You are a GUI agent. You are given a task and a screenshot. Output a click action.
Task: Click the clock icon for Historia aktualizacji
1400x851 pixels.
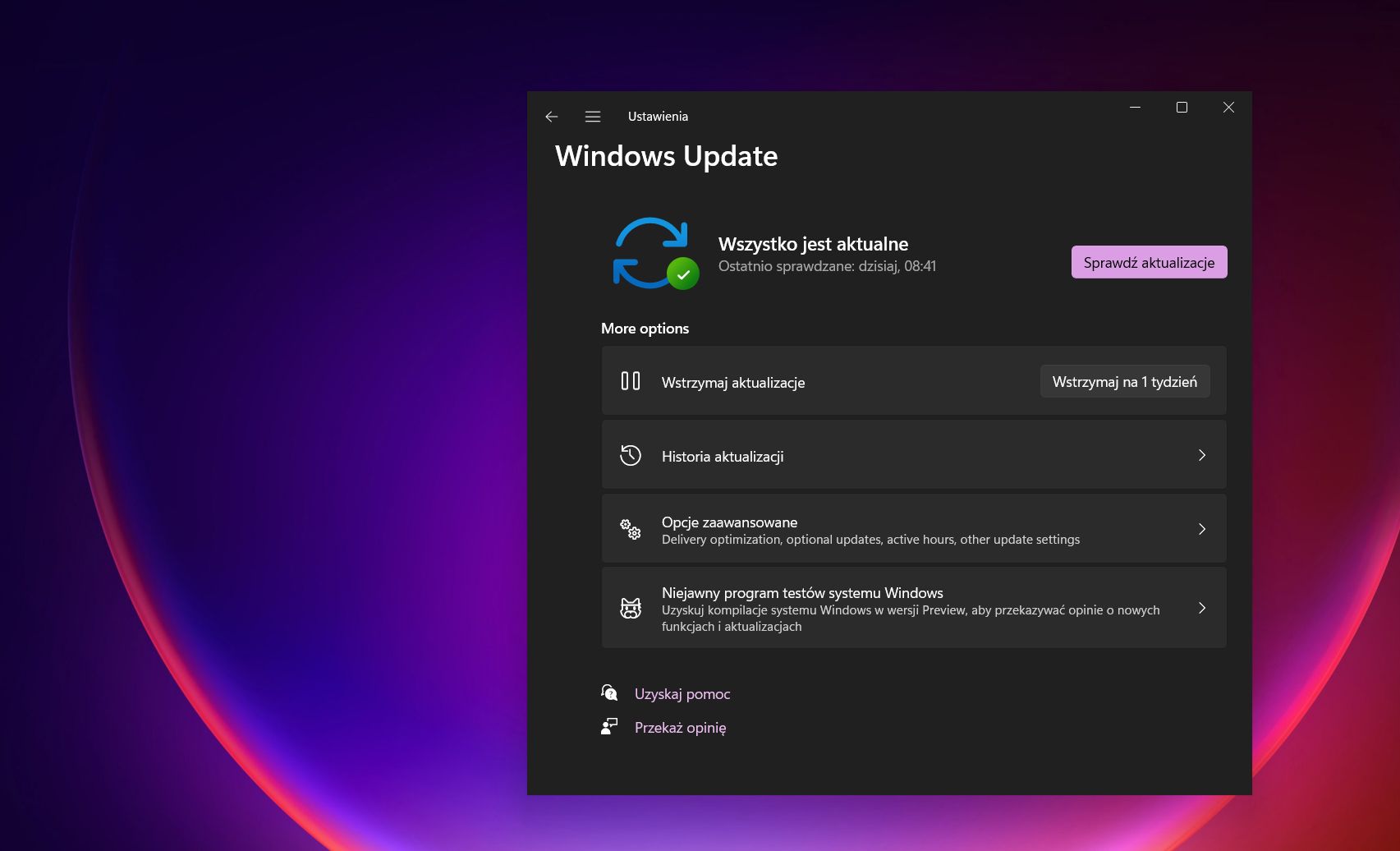coord(631,454)
